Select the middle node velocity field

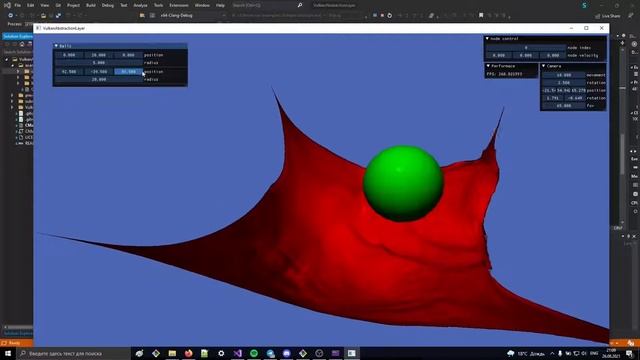tap(526, 56)
